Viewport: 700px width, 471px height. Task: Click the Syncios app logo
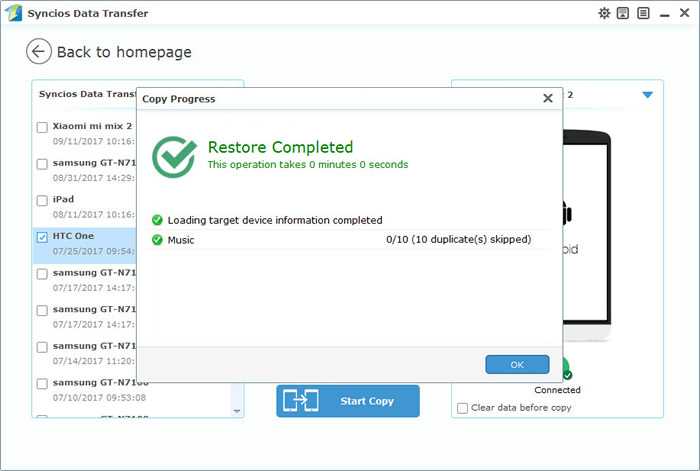(13, 13)
